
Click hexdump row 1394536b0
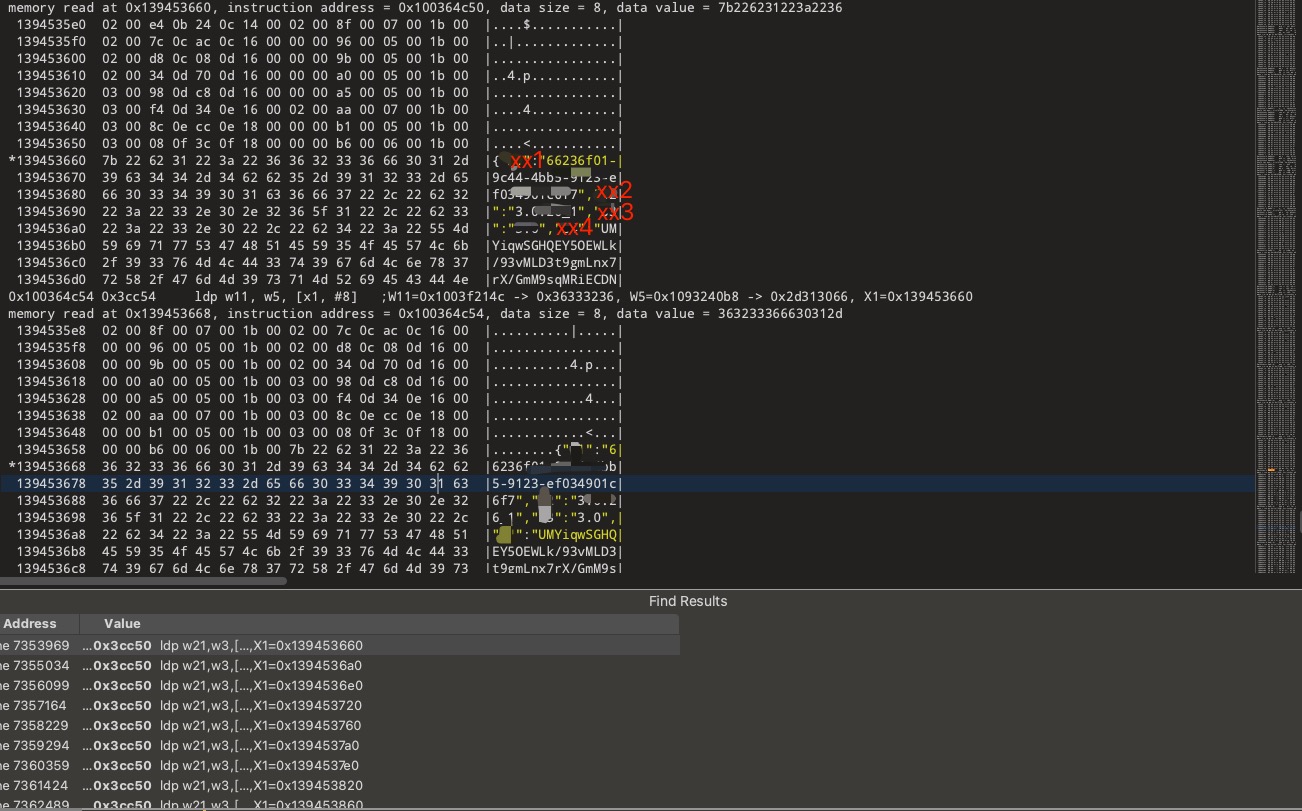pos(319,246)
